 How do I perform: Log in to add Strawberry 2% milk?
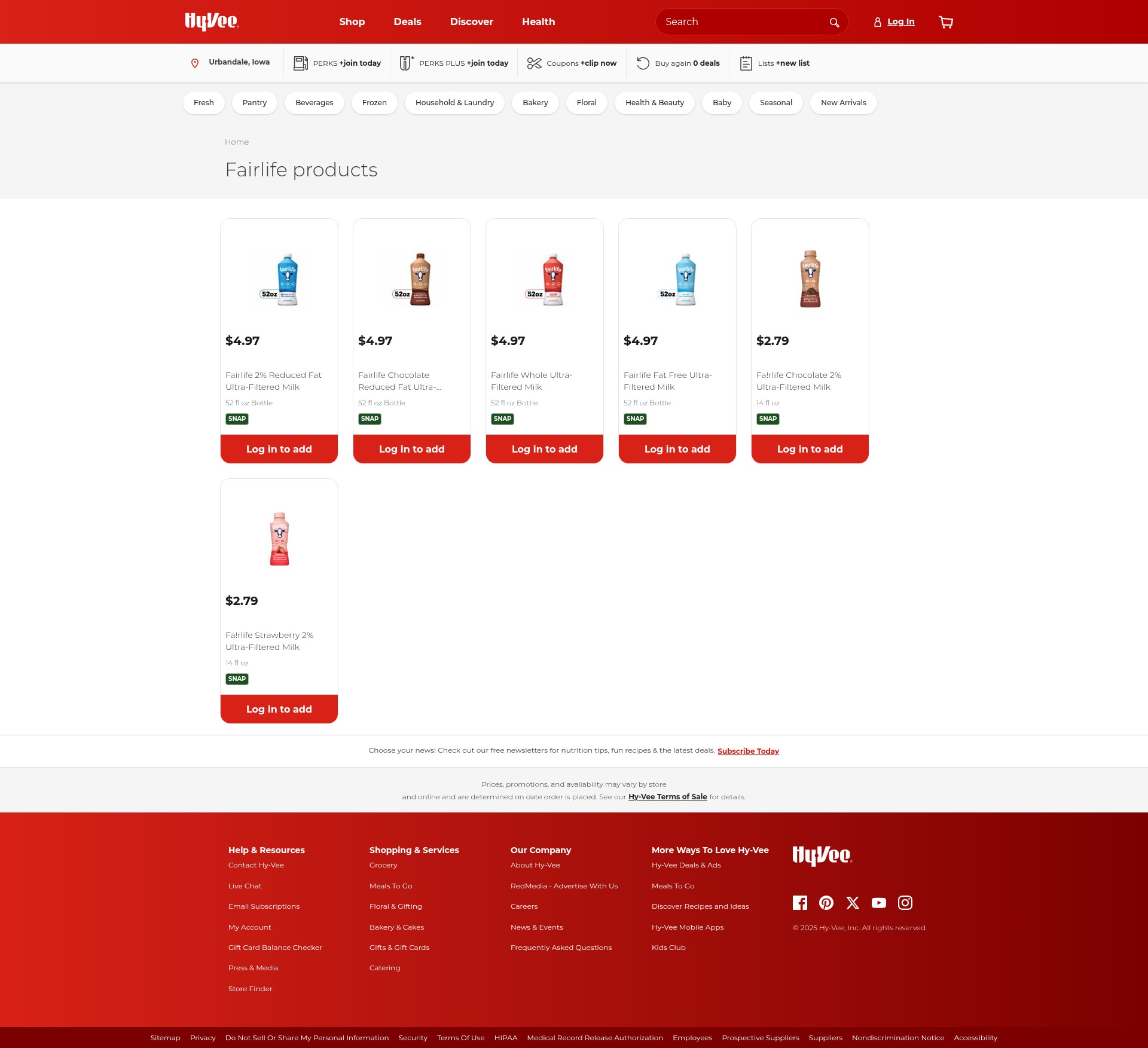coord(279,709)
